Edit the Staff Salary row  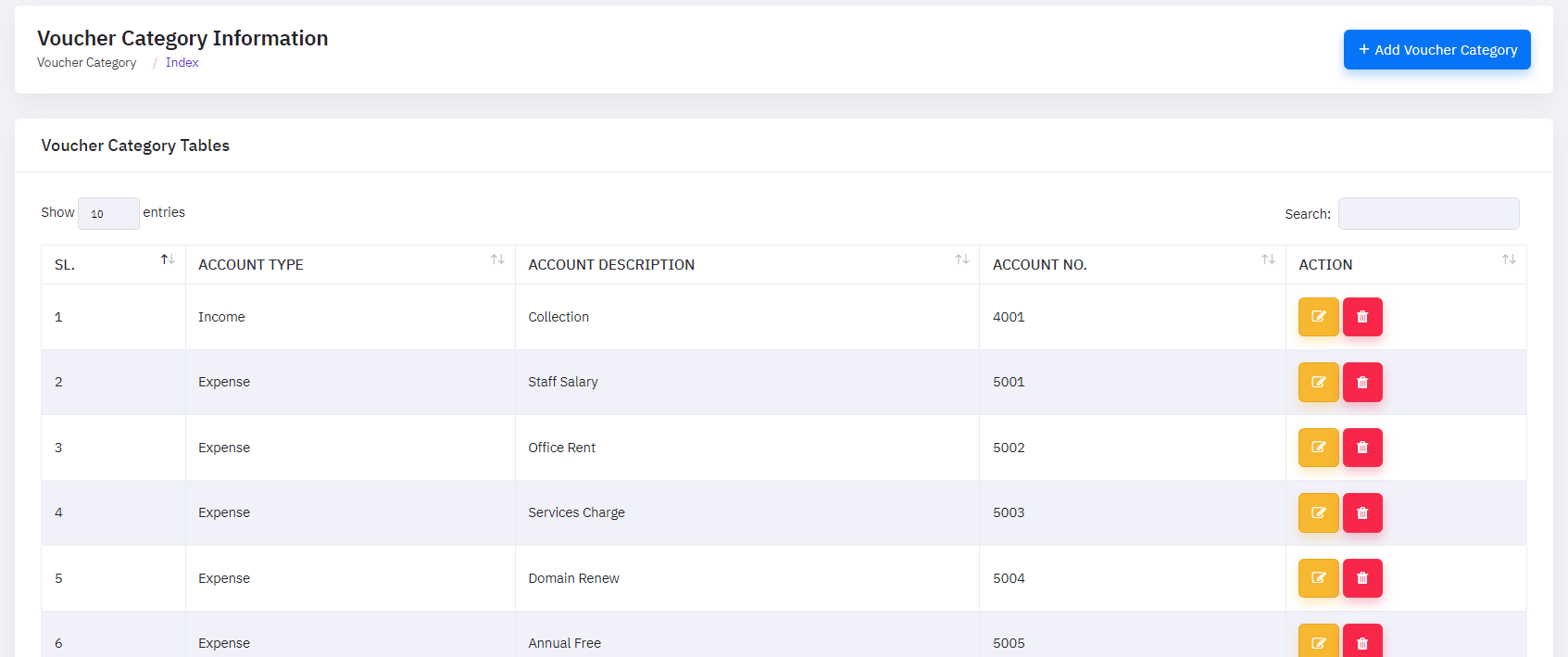point(1318,382)
